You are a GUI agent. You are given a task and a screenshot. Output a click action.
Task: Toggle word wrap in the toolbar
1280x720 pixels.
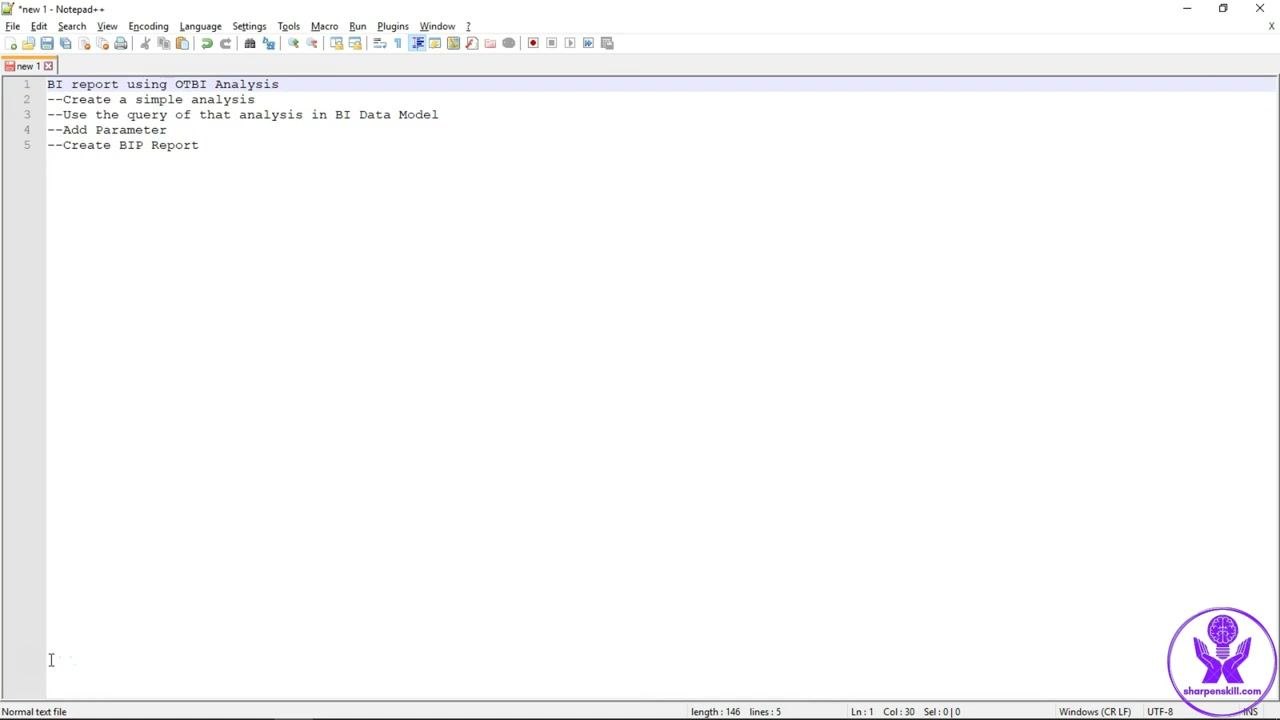(x=380, y=43)
